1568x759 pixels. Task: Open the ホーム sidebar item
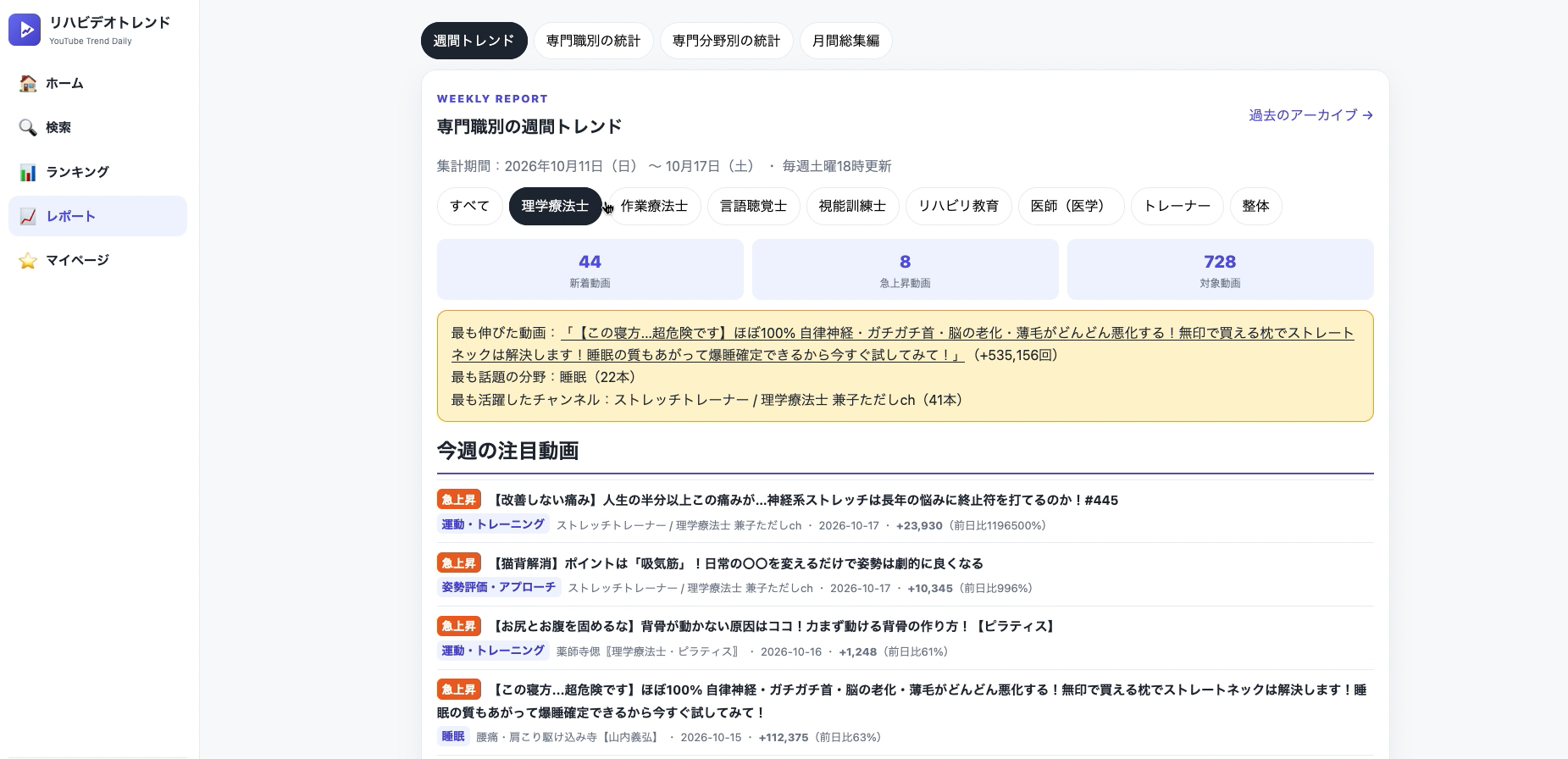pos(97,83)
